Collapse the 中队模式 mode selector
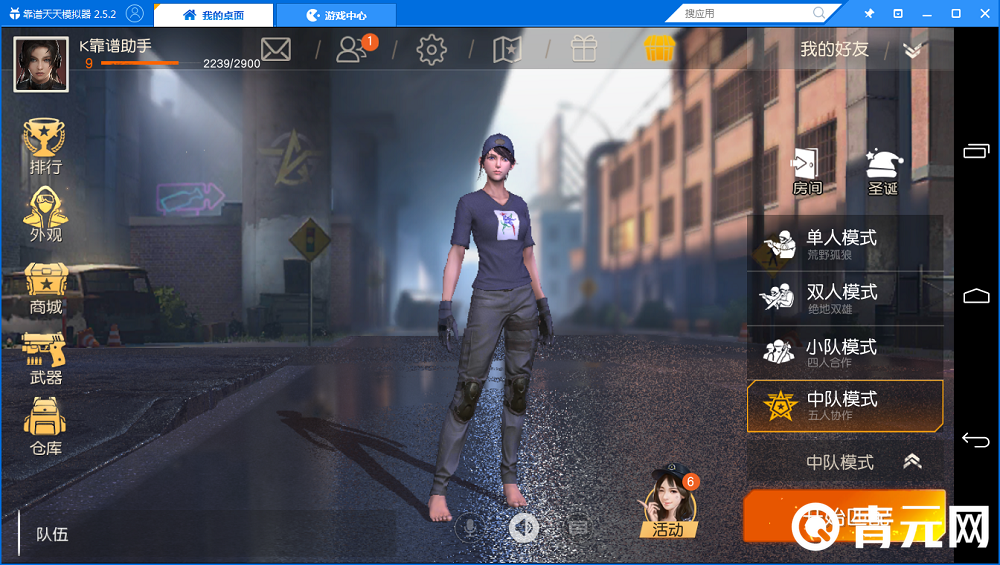1000x565 pixels. 913,461
